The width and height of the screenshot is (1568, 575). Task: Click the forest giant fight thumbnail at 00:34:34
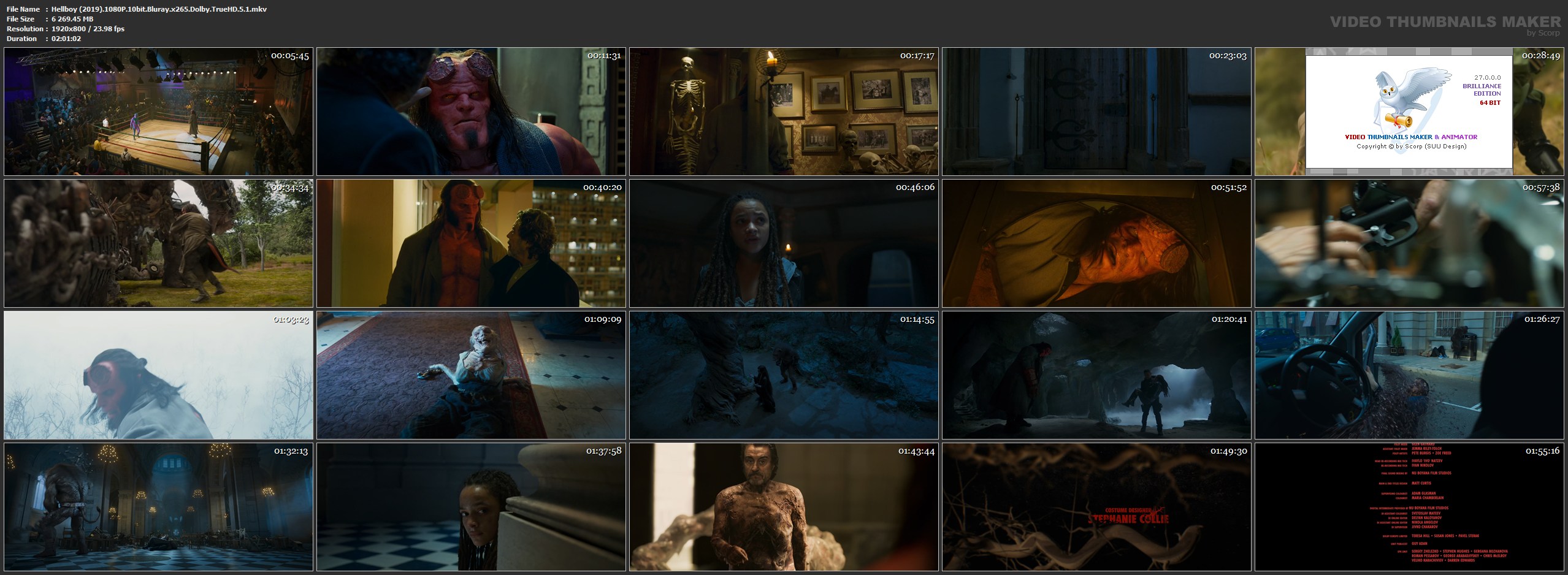point(158,243)
